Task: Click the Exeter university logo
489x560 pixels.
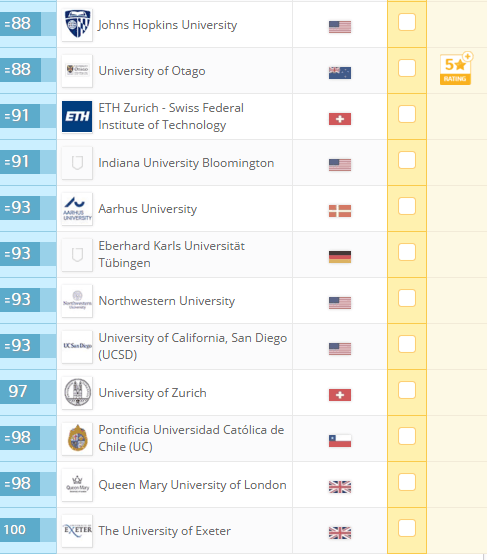Action: pos(77,530)
